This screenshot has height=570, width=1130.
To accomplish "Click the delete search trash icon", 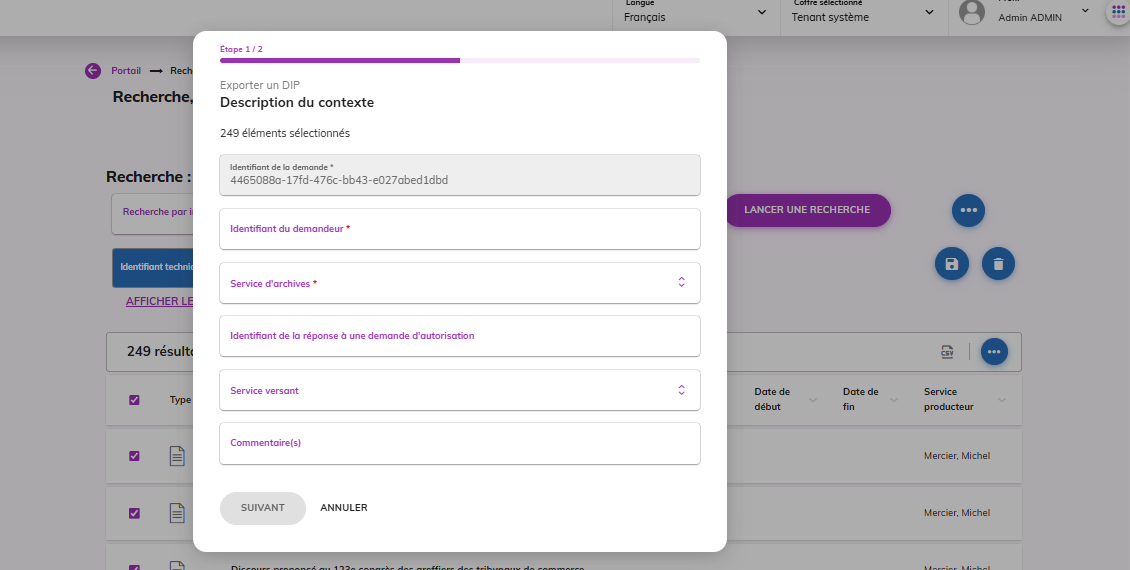I will [x=998, y=264].
